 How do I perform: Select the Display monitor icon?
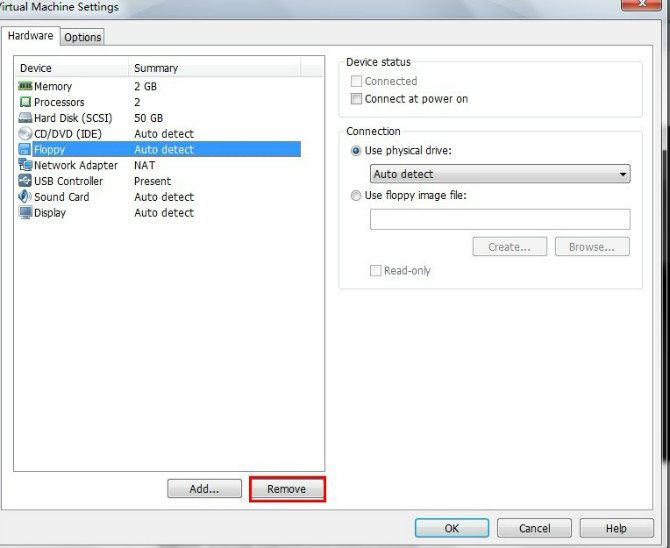[25, 213]
